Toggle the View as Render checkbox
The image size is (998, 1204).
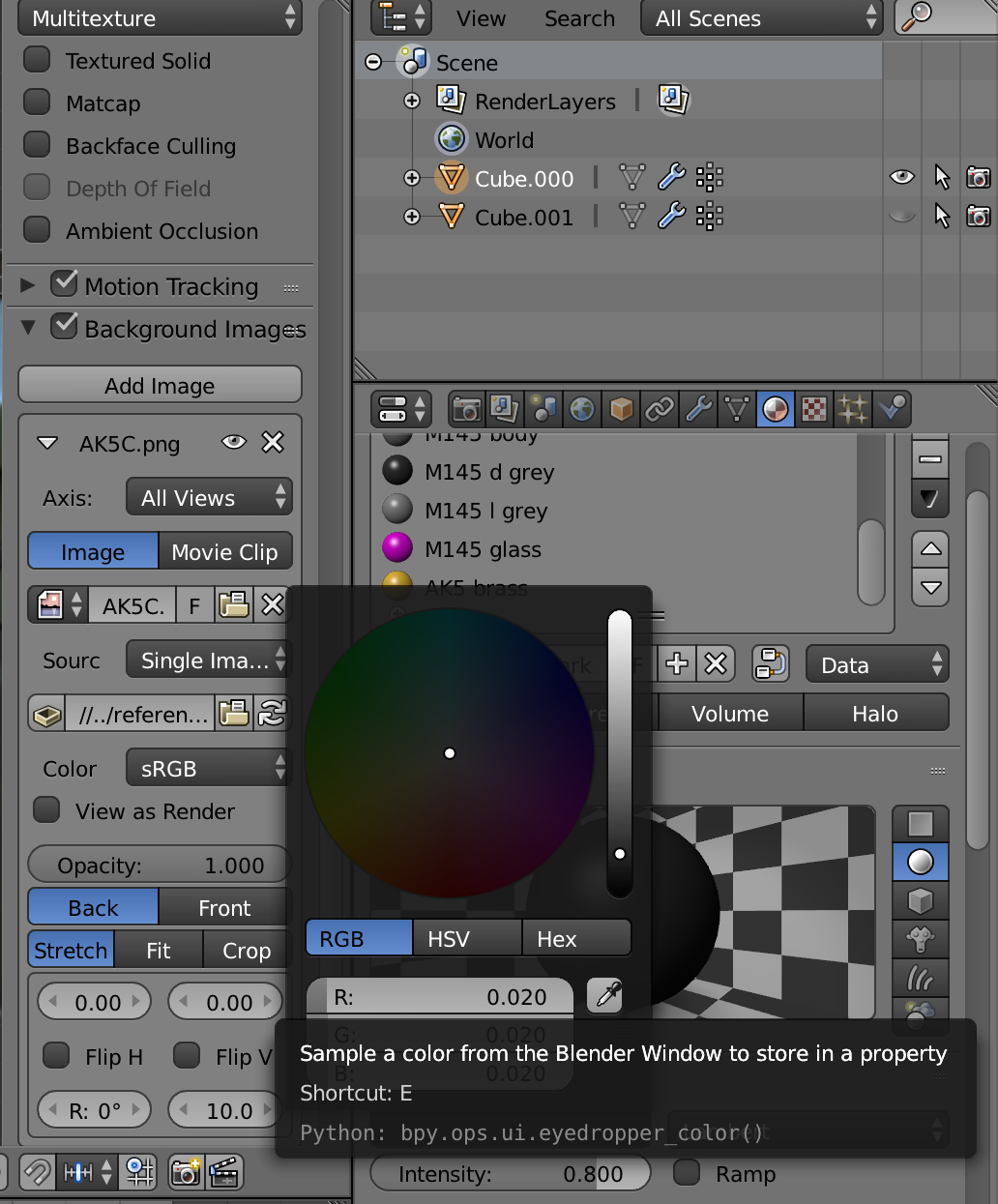pos(46,810)
